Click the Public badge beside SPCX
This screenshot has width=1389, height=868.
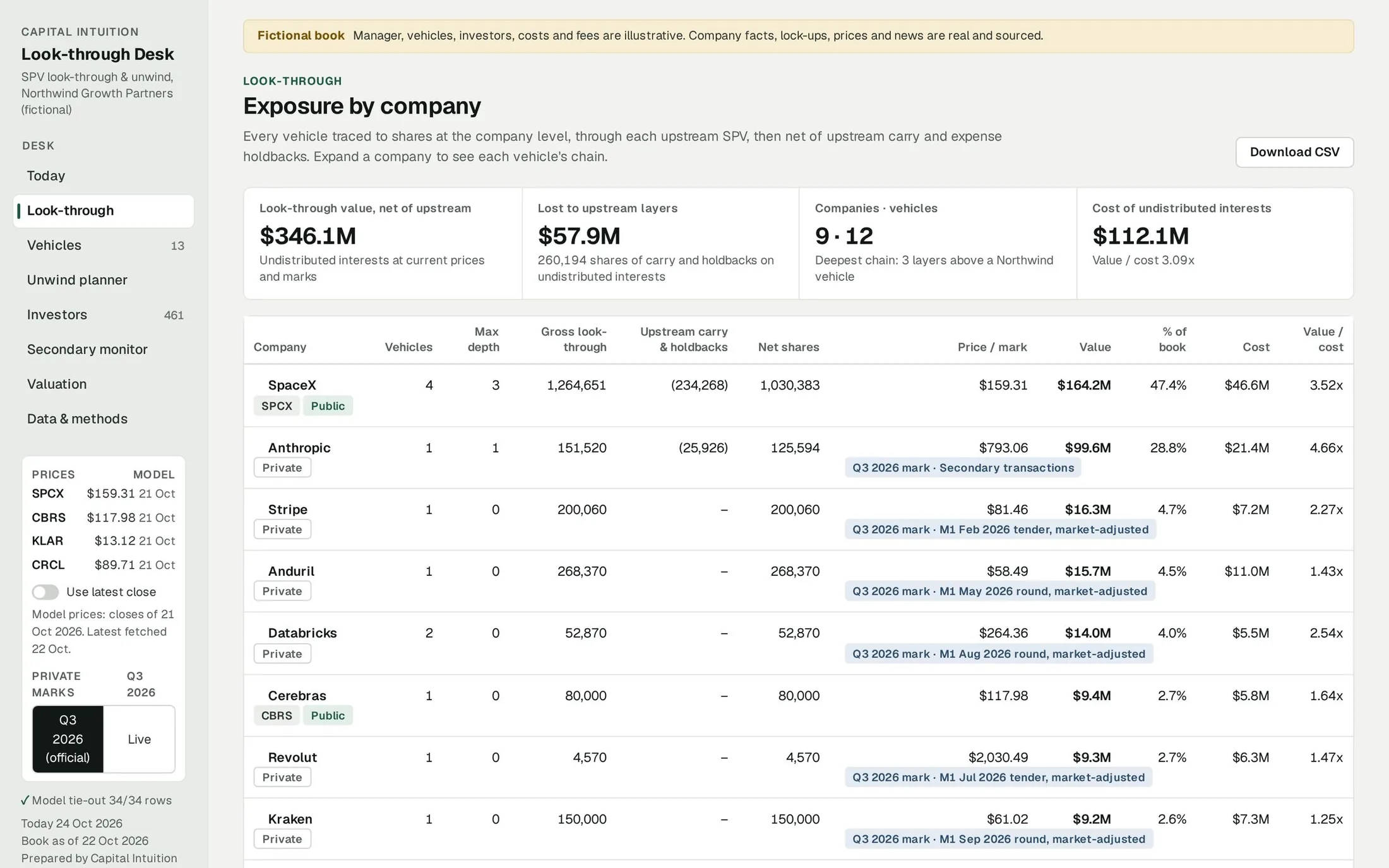[328, 406]
